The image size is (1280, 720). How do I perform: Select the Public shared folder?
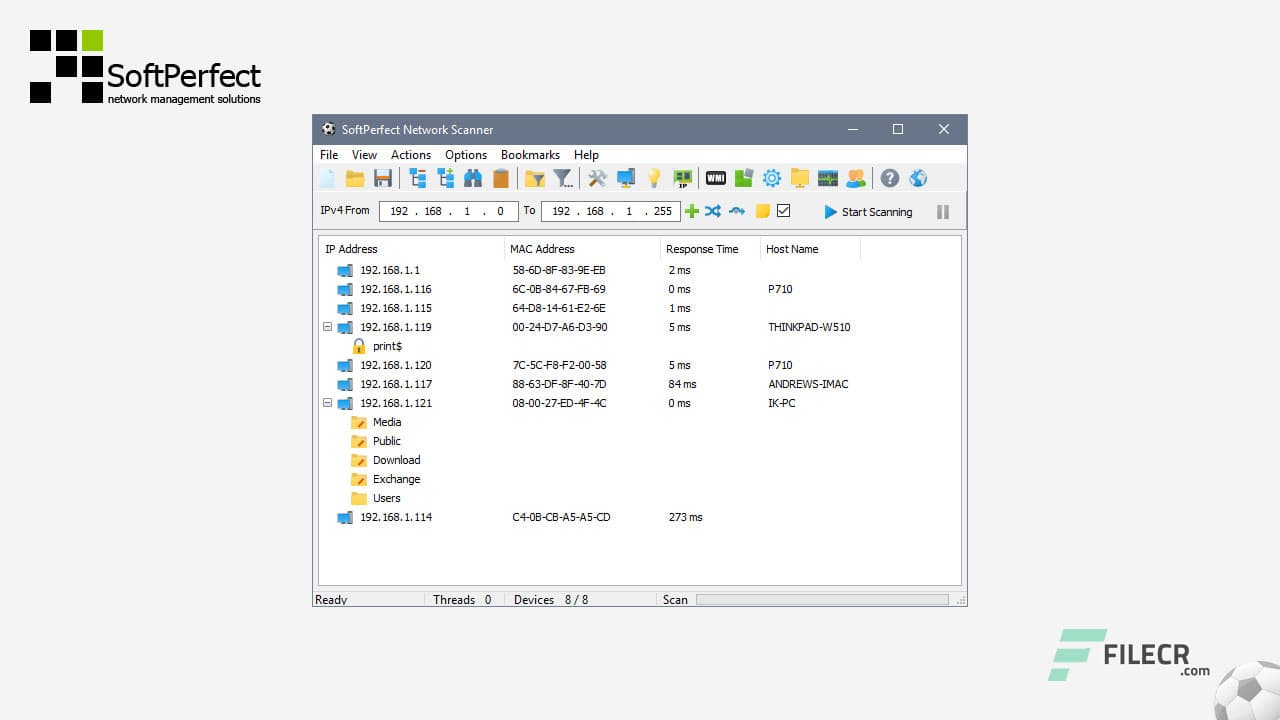click(x=386, y=441)
